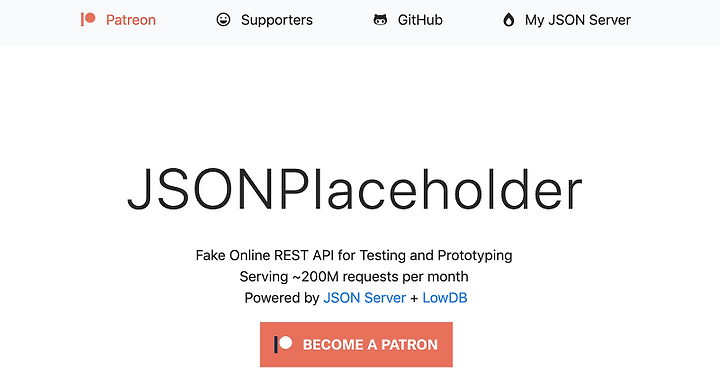
Task: Click the Fake Online REST API tagline
Action: pyautogui.click(x=354, y=255)
